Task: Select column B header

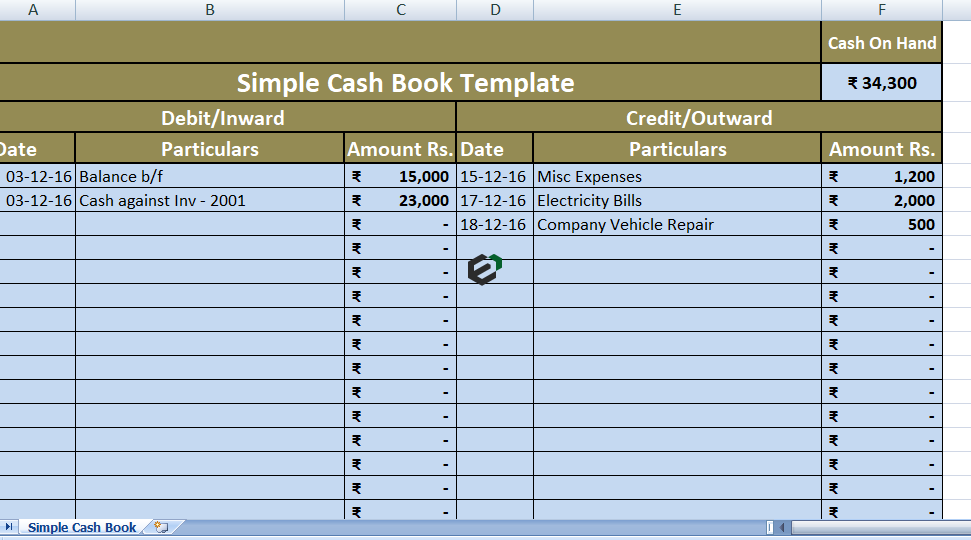Action: click(x=209, y=10)
